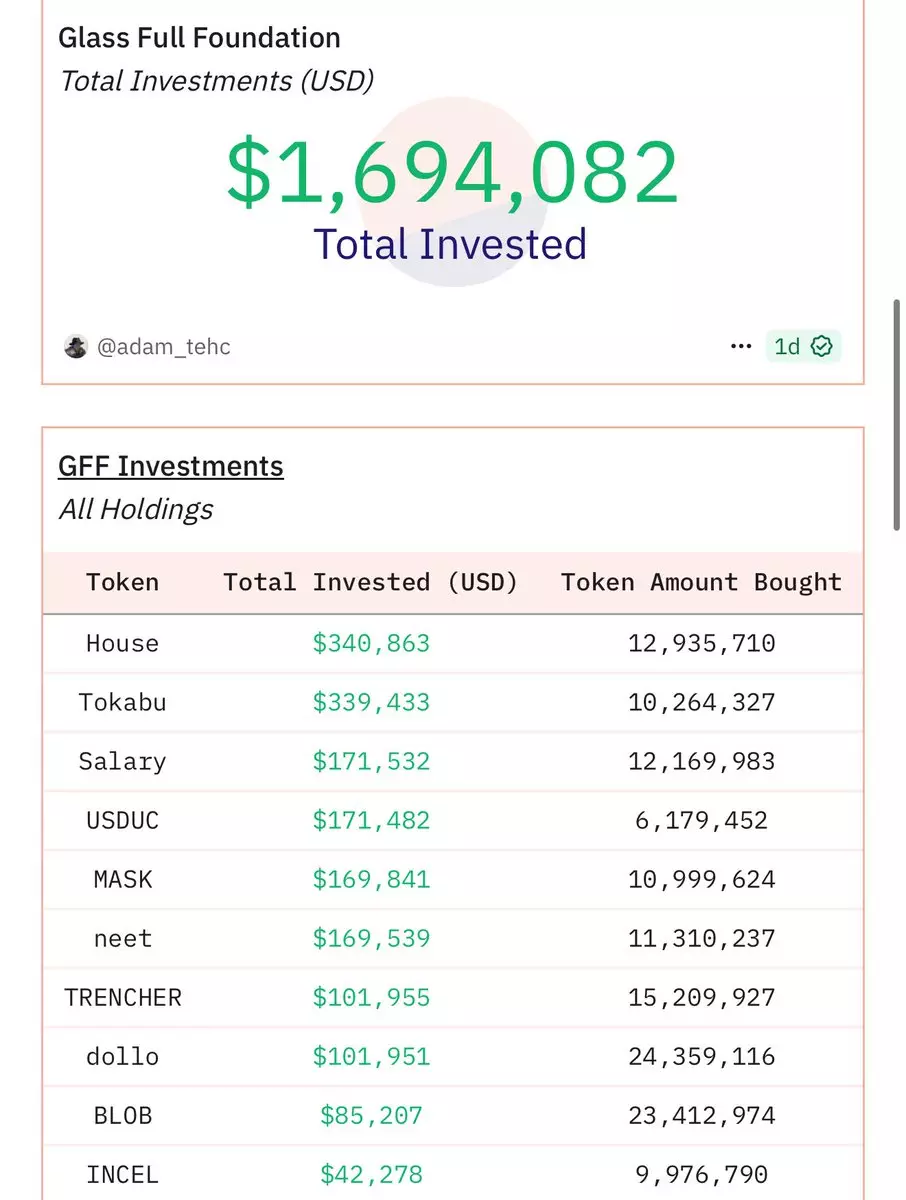Click the verified checkmark badge icon
This screenshot has height=1200, width=906.
[822, 347]
